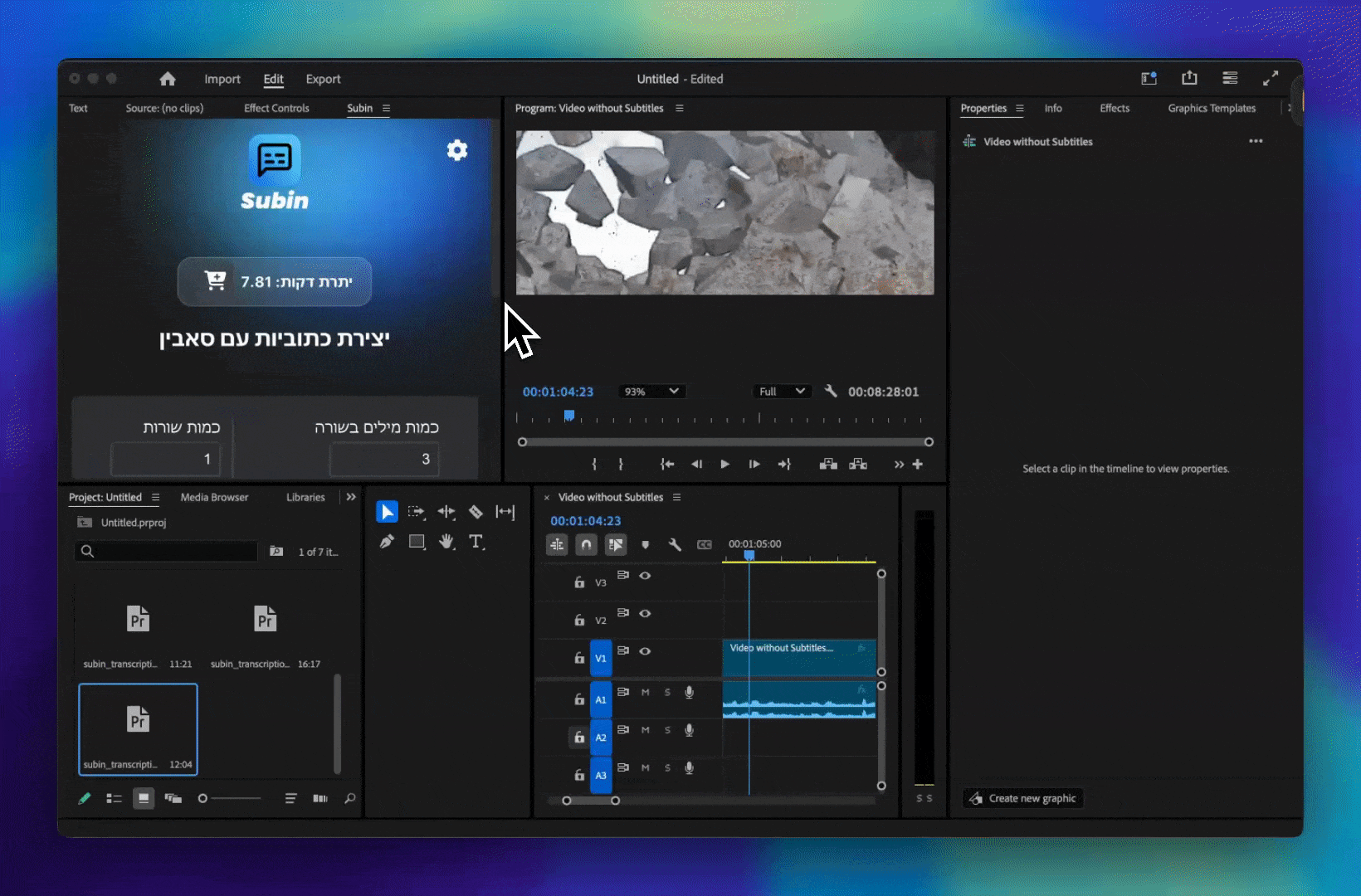The image size is (1361, 896).
Task: Add a marker in the timeline
Action: pyautogui.click(x=645, y=545)
